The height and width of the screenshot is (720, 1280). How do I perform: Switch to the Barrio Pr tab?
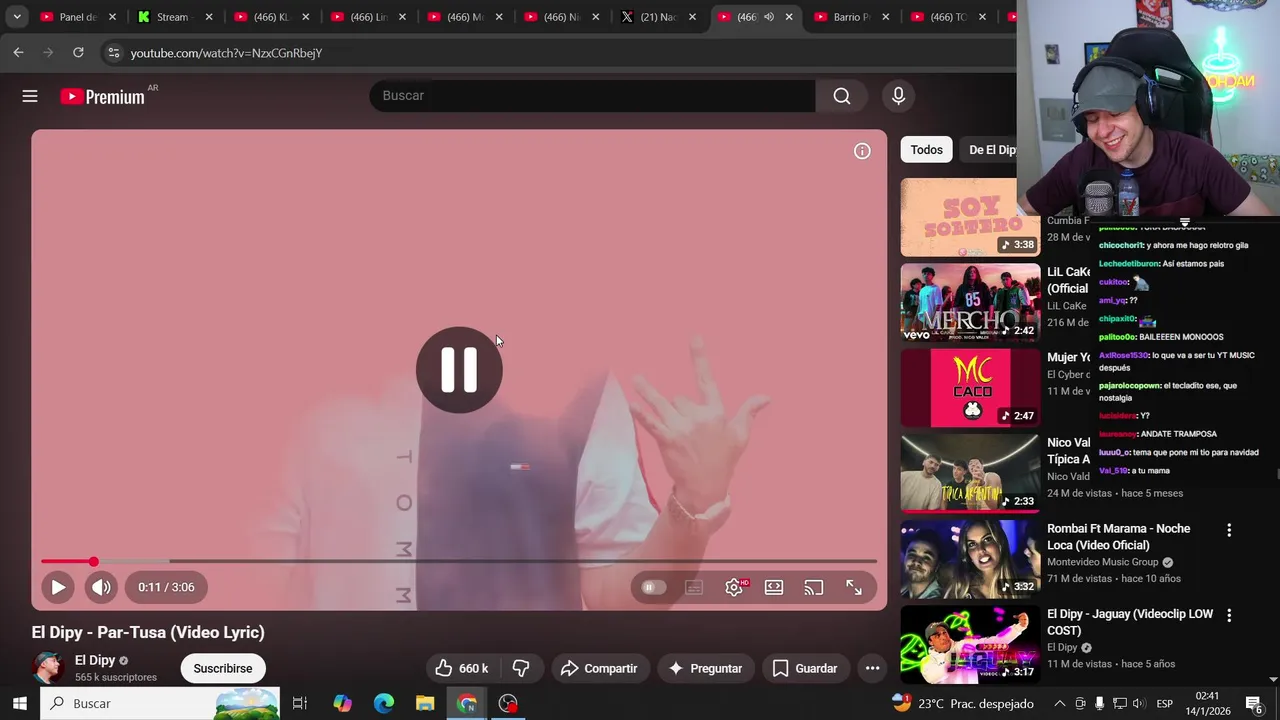[x=850, y=17]
